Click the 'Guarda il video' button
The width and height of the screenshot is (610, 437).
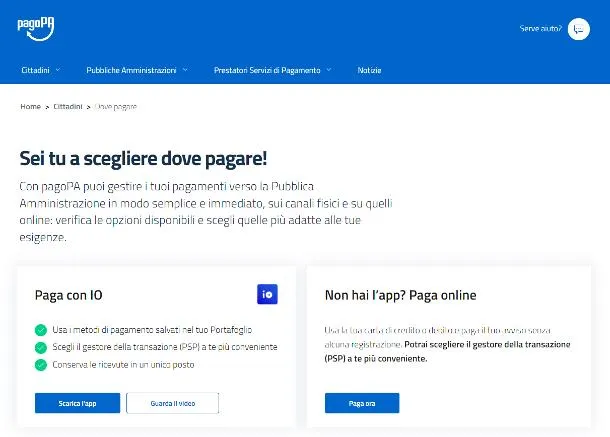tap(173, 403)
